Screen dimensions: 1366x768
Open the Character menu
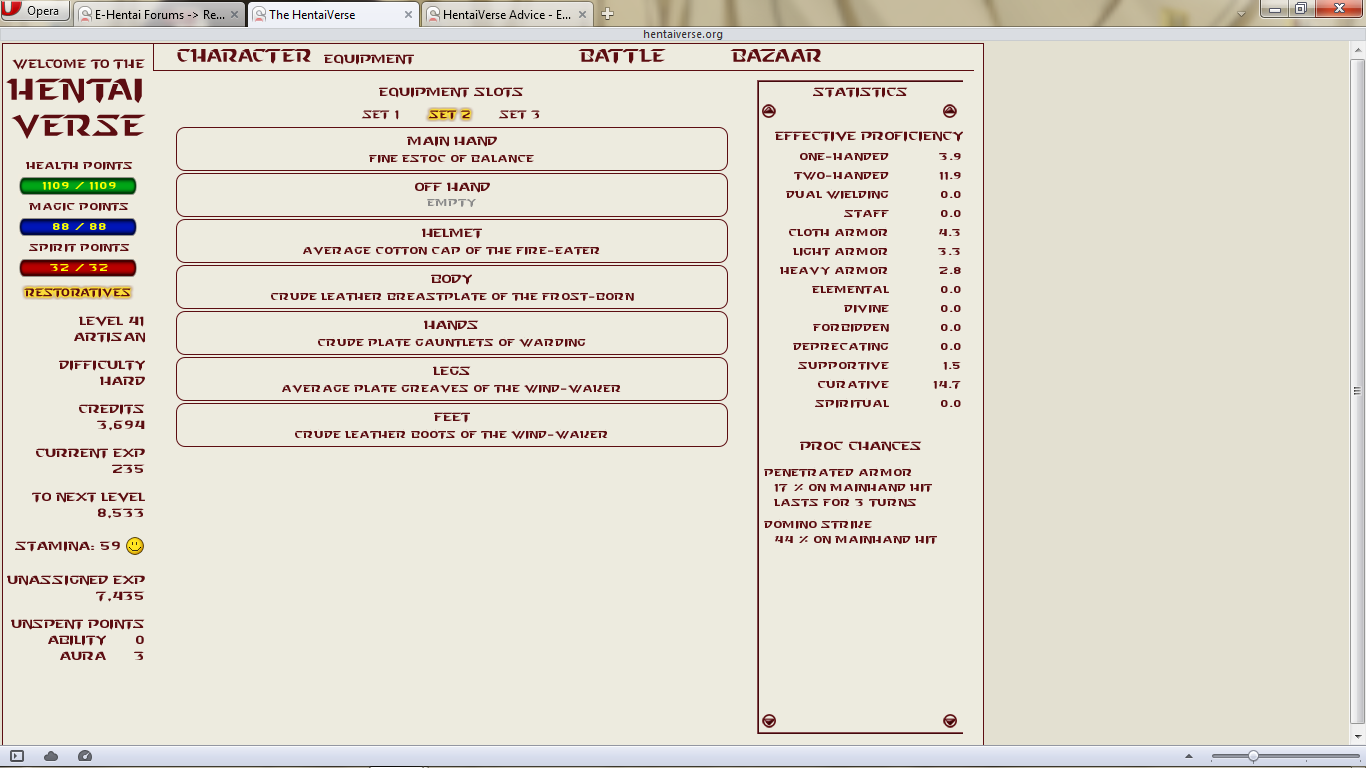coord(243,56)
